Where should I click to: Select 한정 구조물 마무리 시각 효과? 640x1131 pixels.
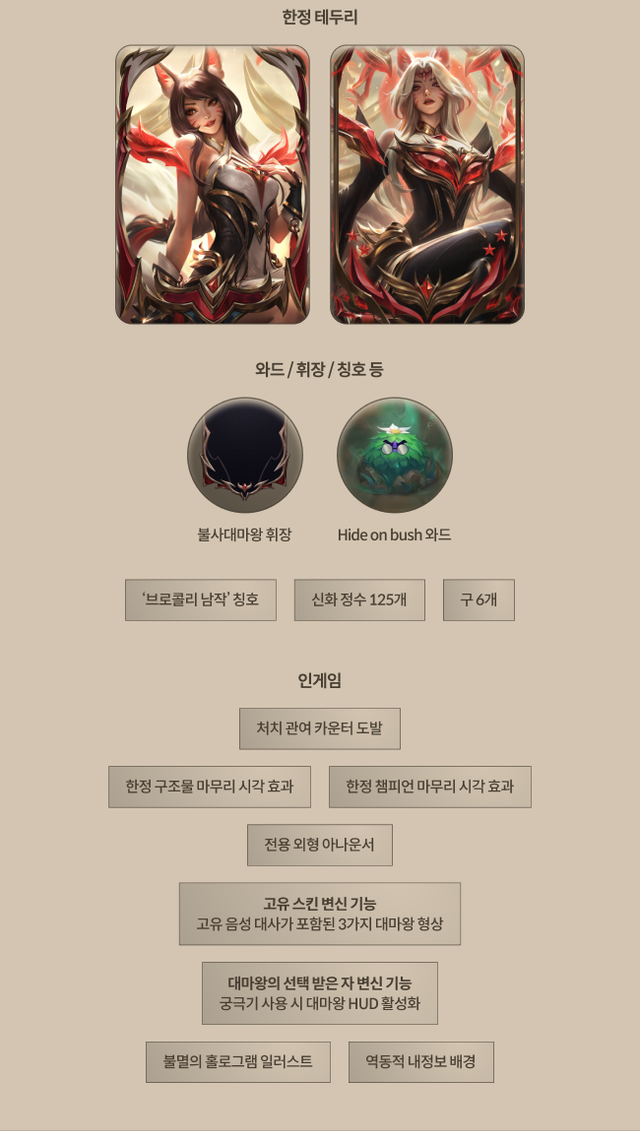209,786
